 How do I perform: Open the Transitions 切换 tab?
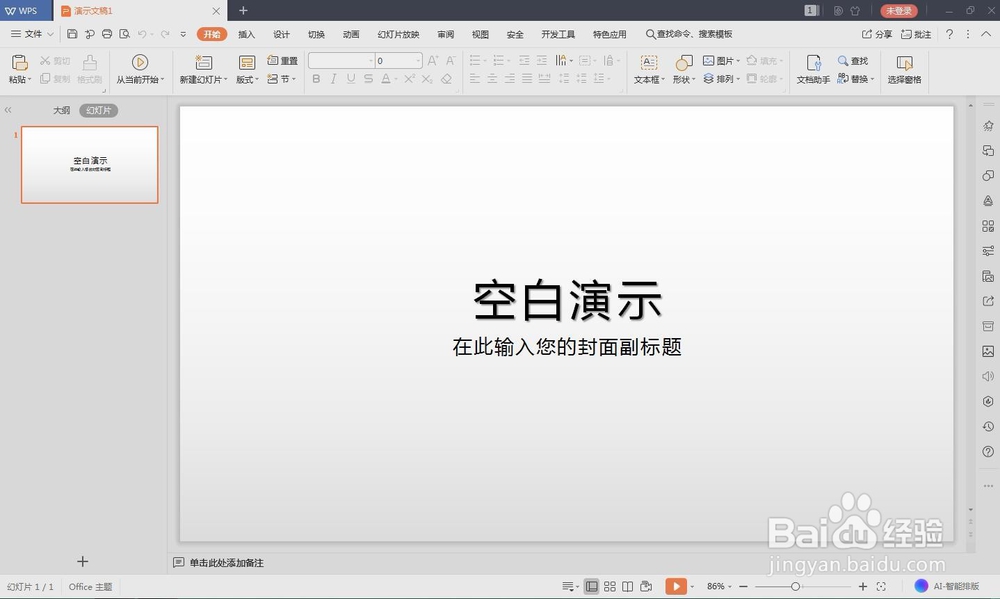[316, 34]
